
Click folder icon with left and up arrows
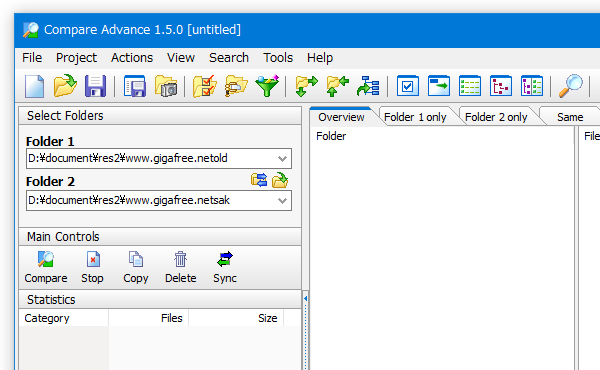pyautogui.click(x=338, y=86)
